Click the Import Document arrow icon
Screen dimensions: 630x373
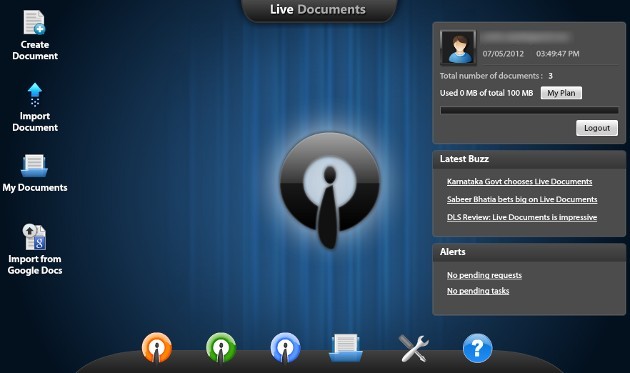point(35,95)
